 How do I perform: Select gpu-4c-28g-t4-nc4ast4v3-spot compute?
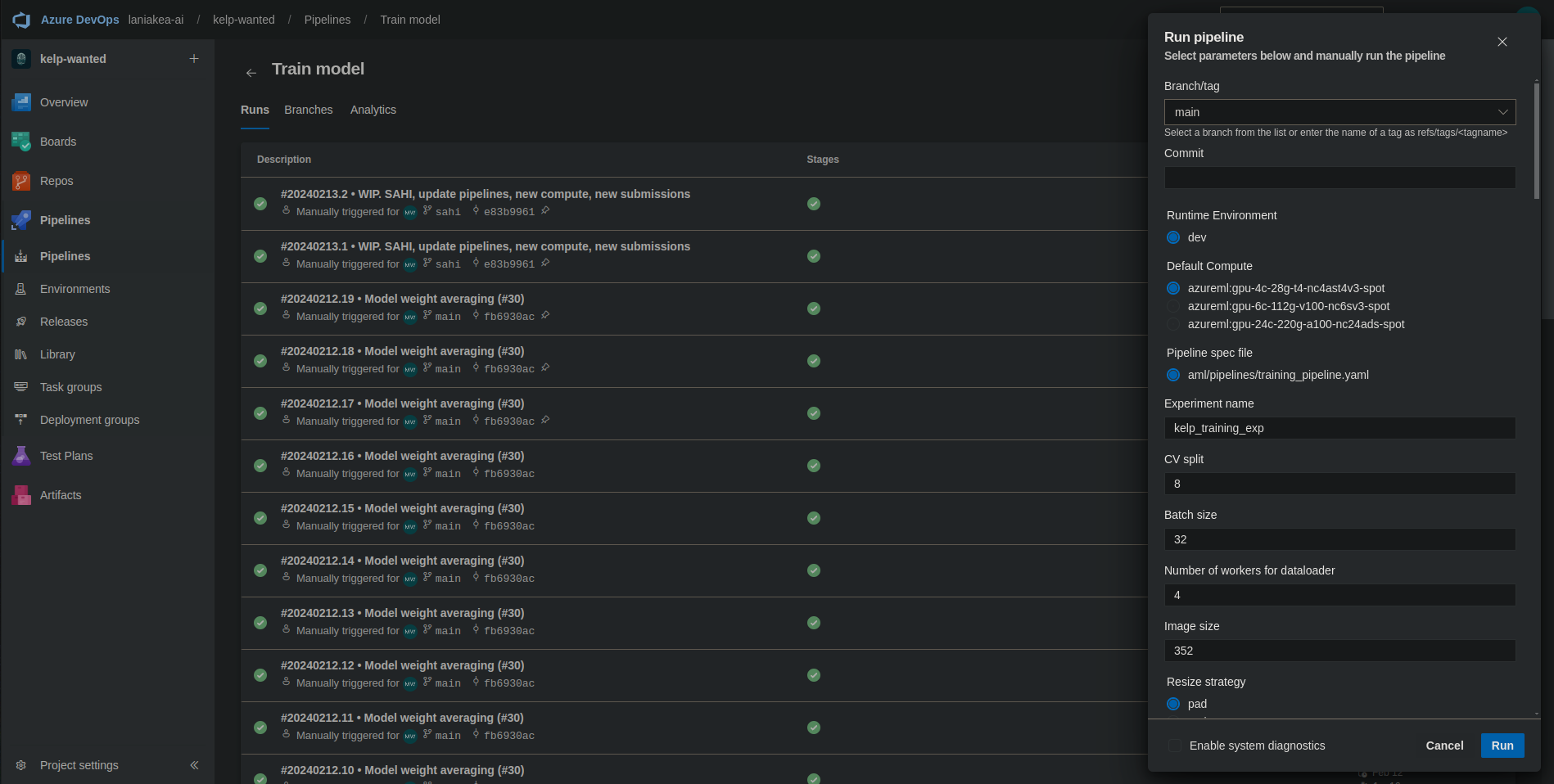point(1173,288)
